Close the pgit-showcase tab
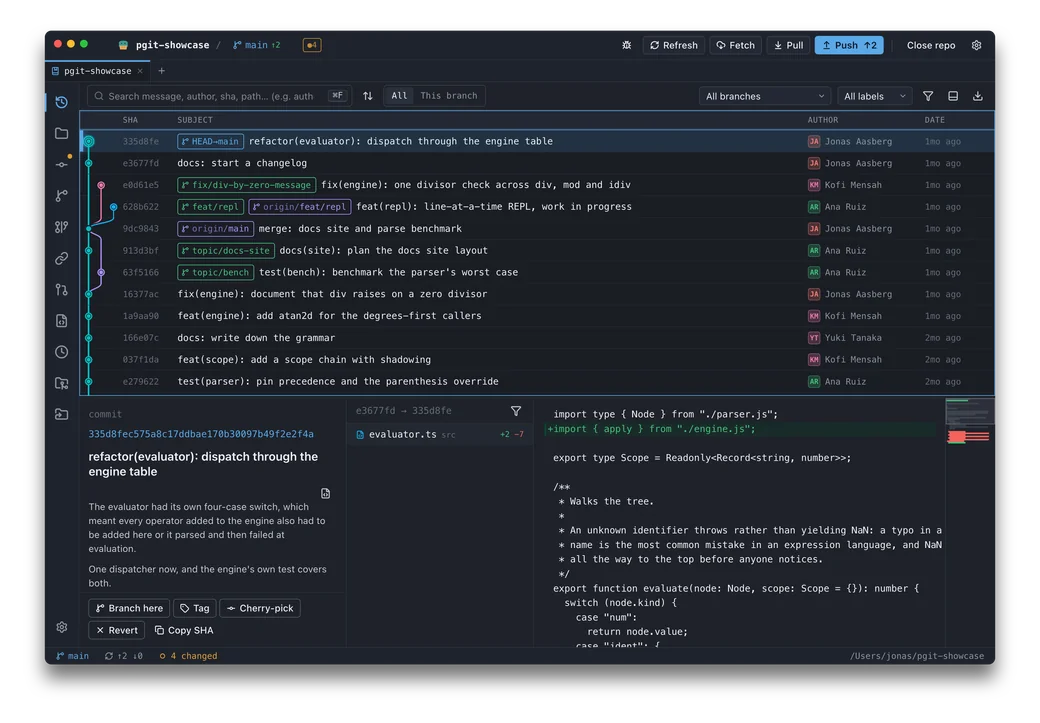Screen dimensions: 1040x723 (140, 71)
